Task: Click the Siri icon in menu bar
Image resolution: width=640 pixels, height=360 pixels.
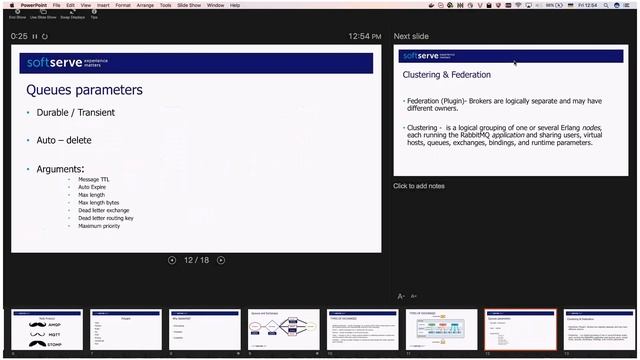Action: click(x=617, y=5)
